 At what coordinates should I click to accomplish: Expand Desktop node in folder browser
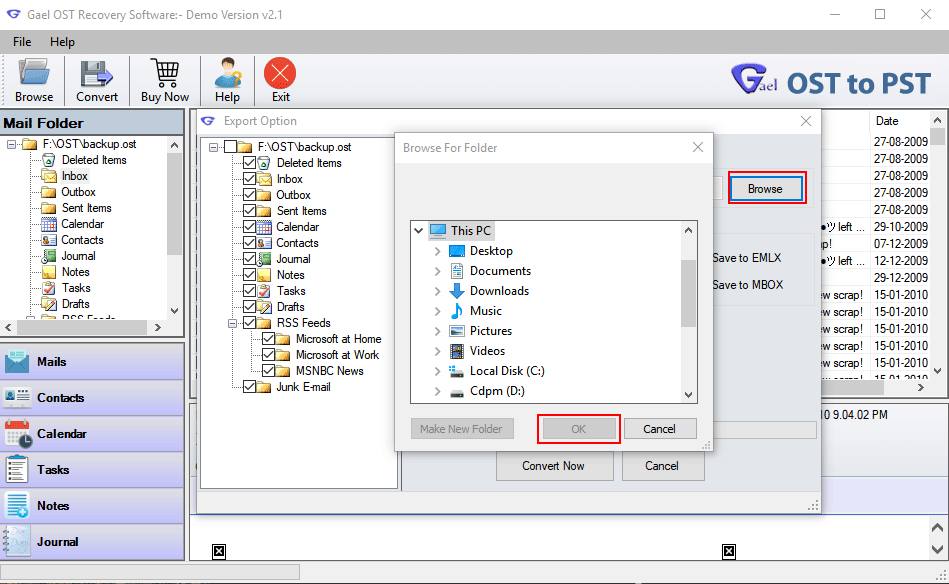438,251
